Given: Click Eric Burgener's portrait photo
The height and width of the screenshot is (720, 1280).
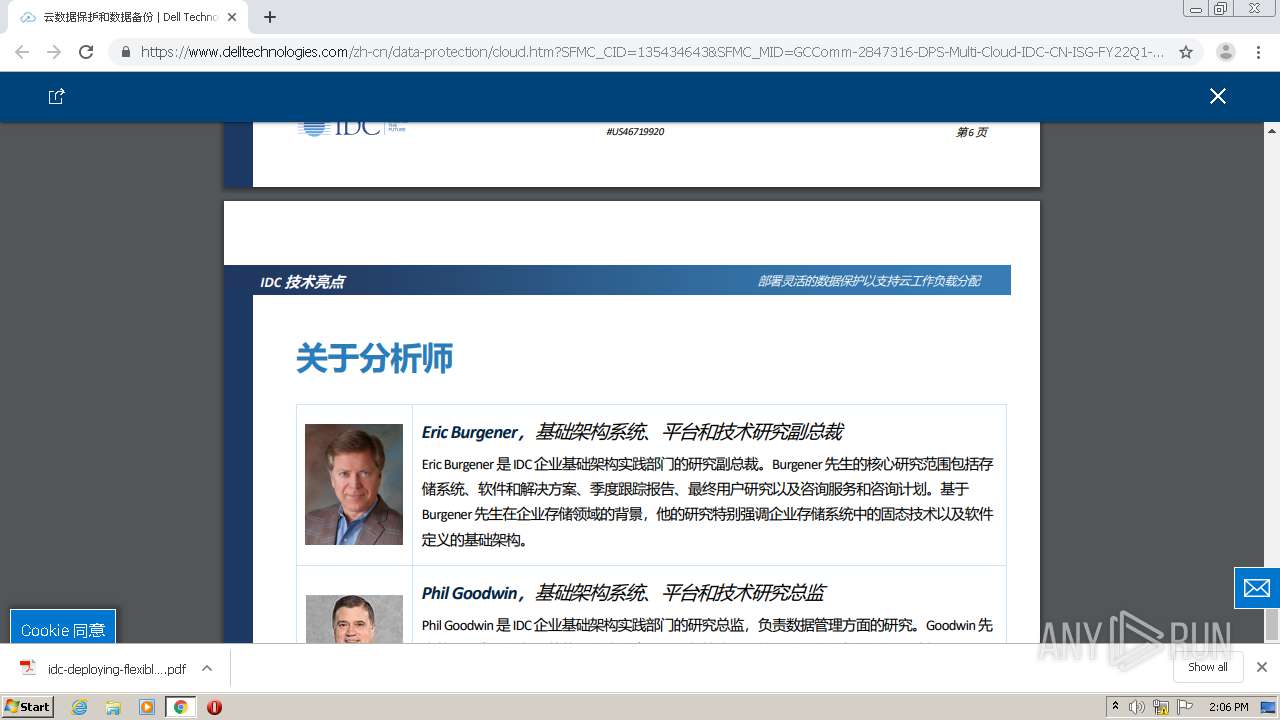Looking at the screenshot, I should (354, 484).
